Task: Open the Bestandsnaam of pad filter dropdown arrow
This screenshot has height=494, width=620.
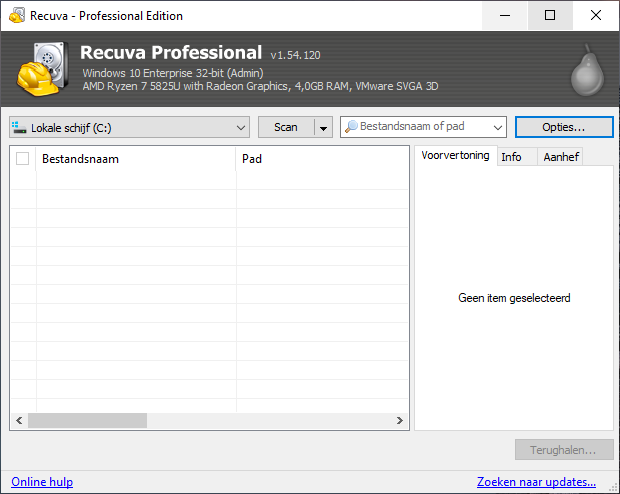Action: (497, 127)
